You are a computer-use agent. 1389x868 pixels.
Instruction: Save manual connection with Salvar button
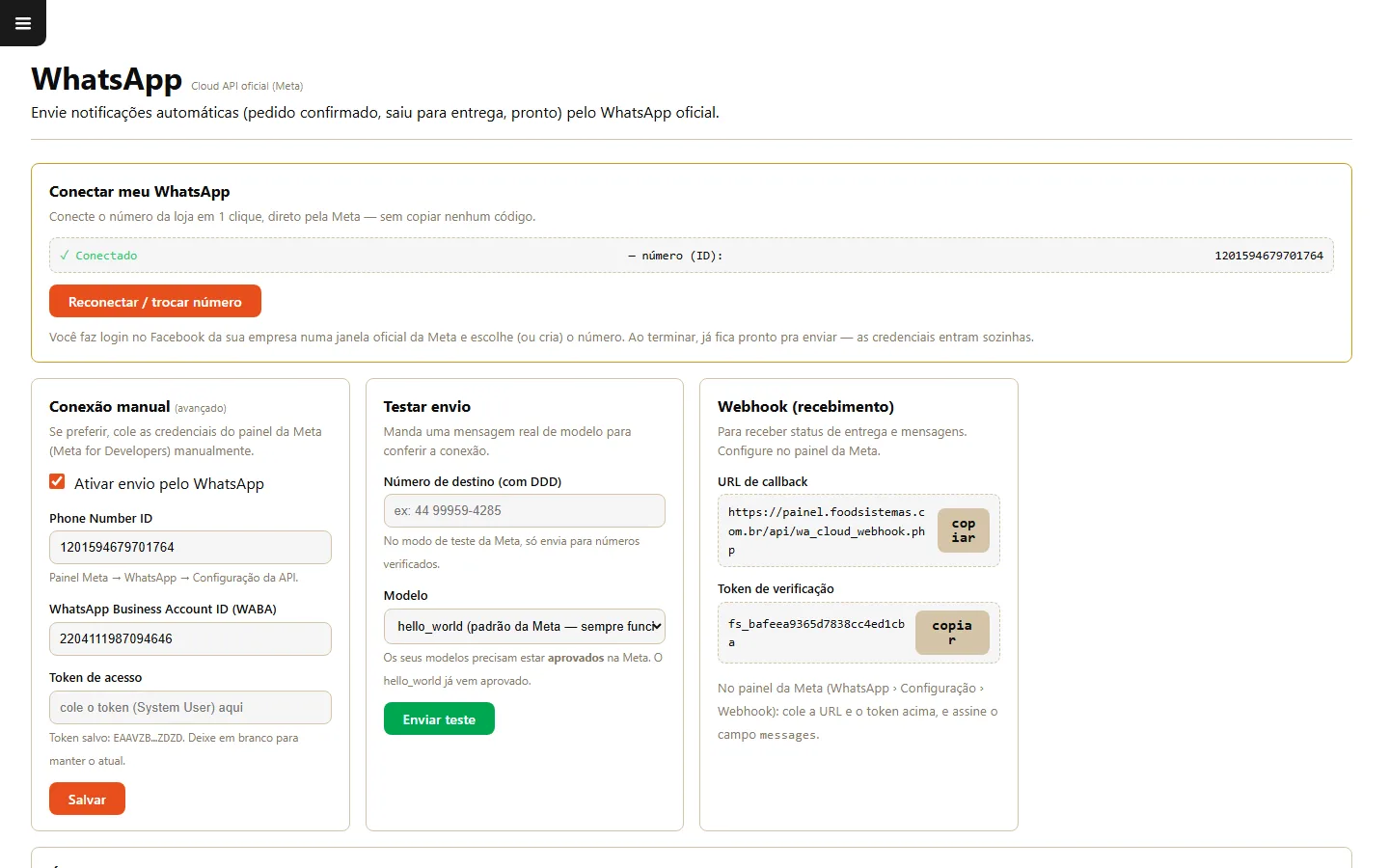coord(87,799)
